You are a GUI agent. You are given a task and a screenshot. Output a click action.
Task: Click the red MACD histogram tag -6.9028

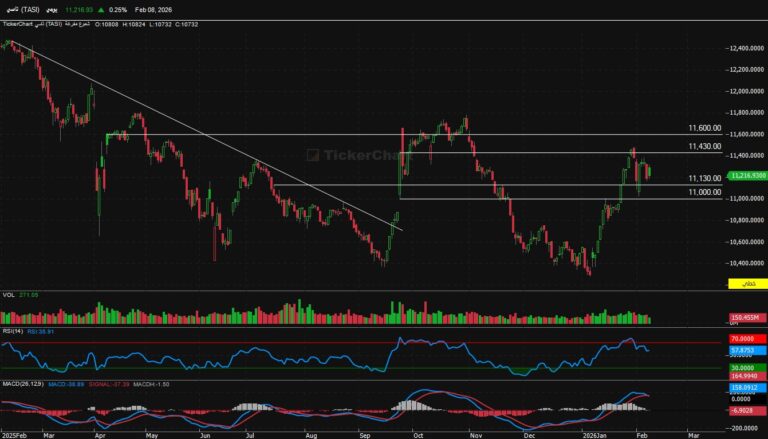pos(745,410)
